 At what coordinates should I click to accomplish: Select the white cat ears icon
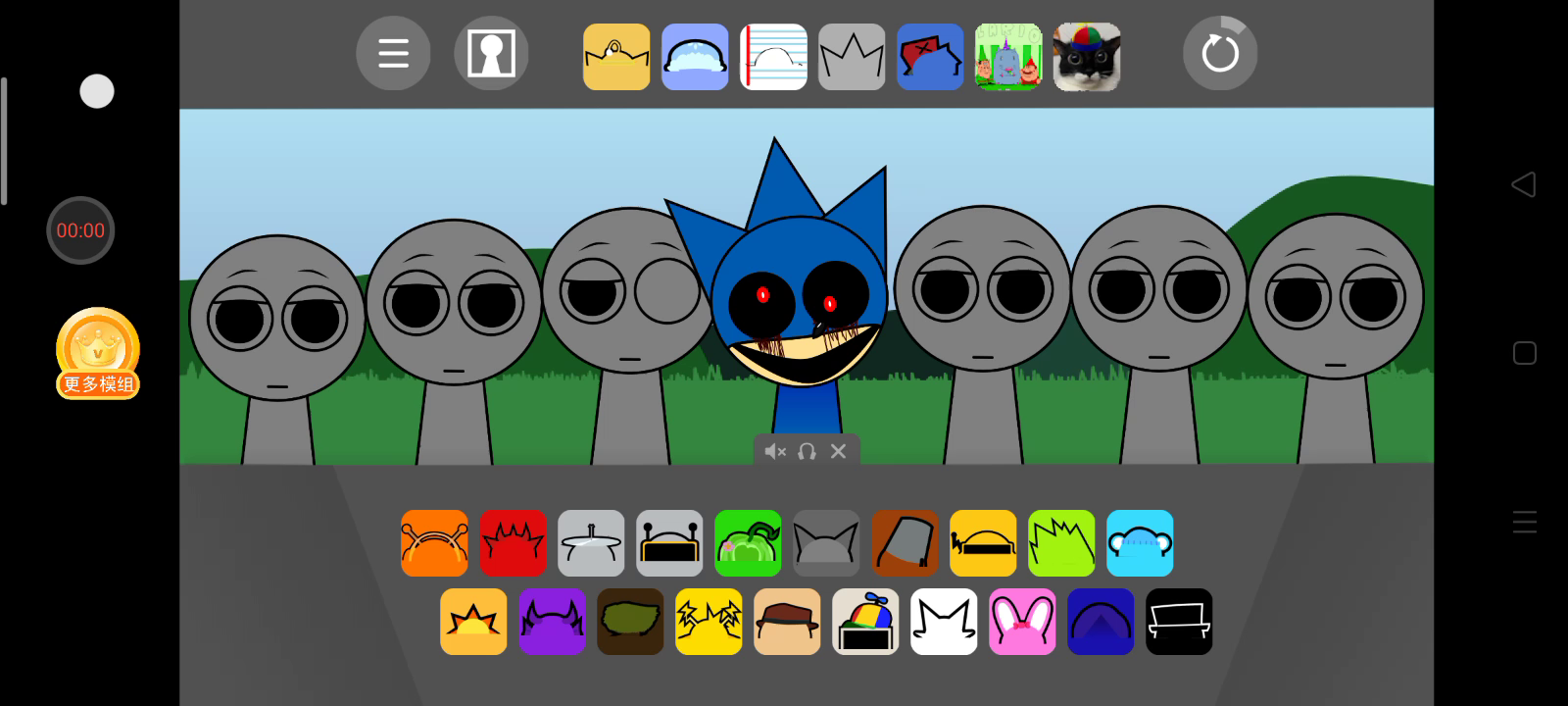pos(944,622)
